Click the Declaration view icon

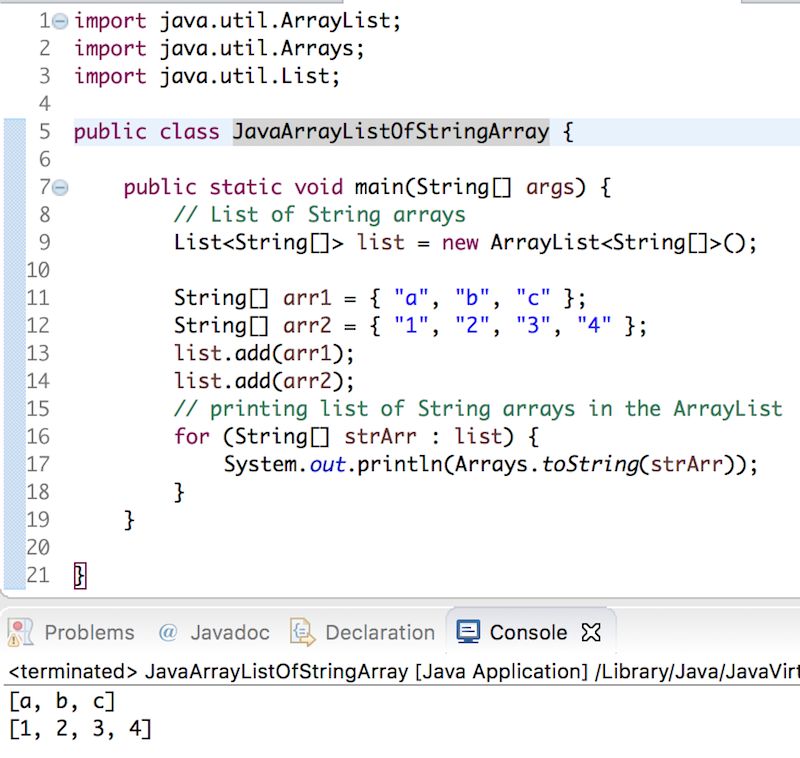pyautogui.click(x=301, y=632)
